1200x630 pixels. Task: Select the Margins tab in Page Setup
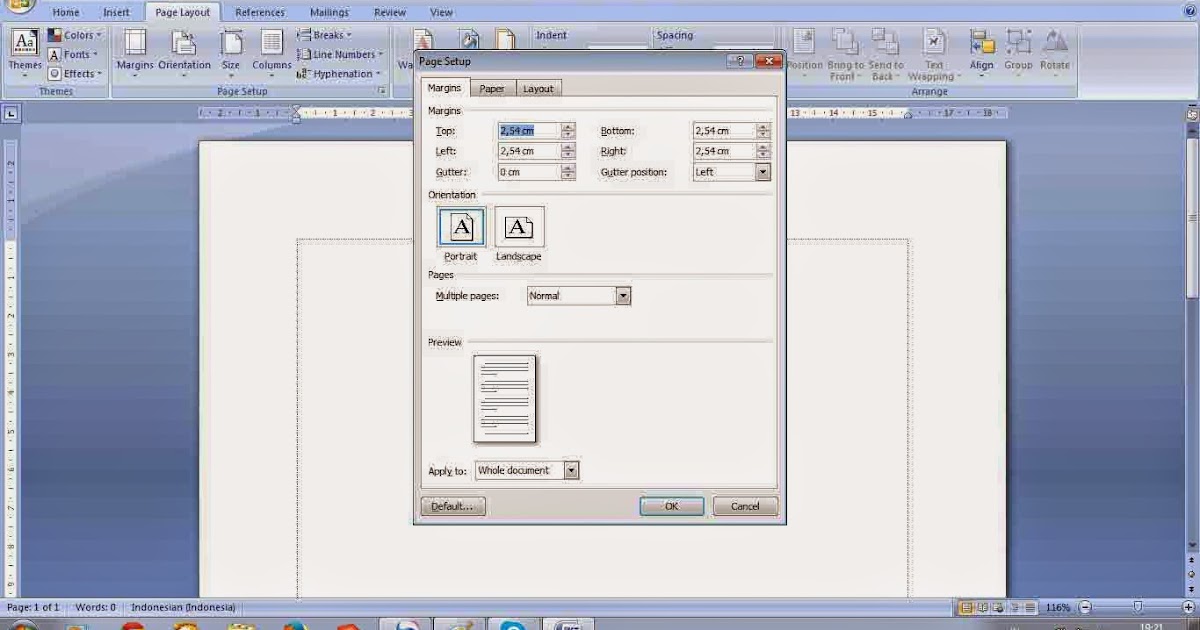pyautogui.click(x=444, y=88)
